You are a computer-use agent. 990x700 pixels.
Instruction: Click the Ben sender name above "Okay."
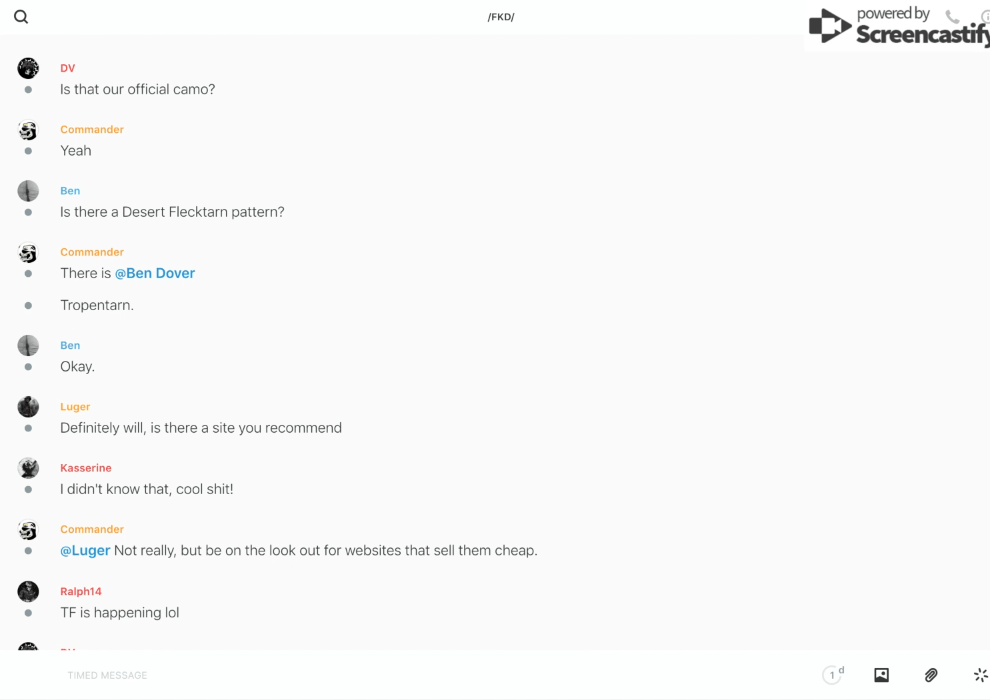coord(70,345)
